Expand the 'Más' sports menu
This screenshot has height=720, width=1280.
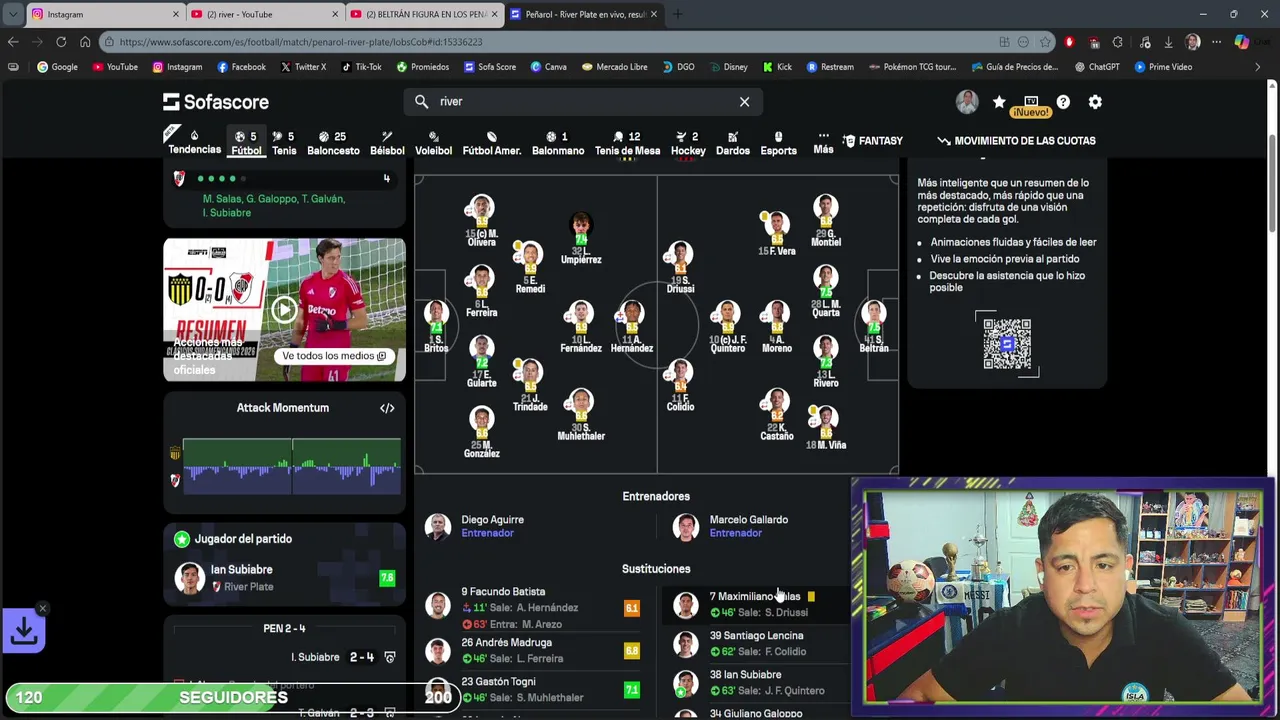tap(823, 142)
